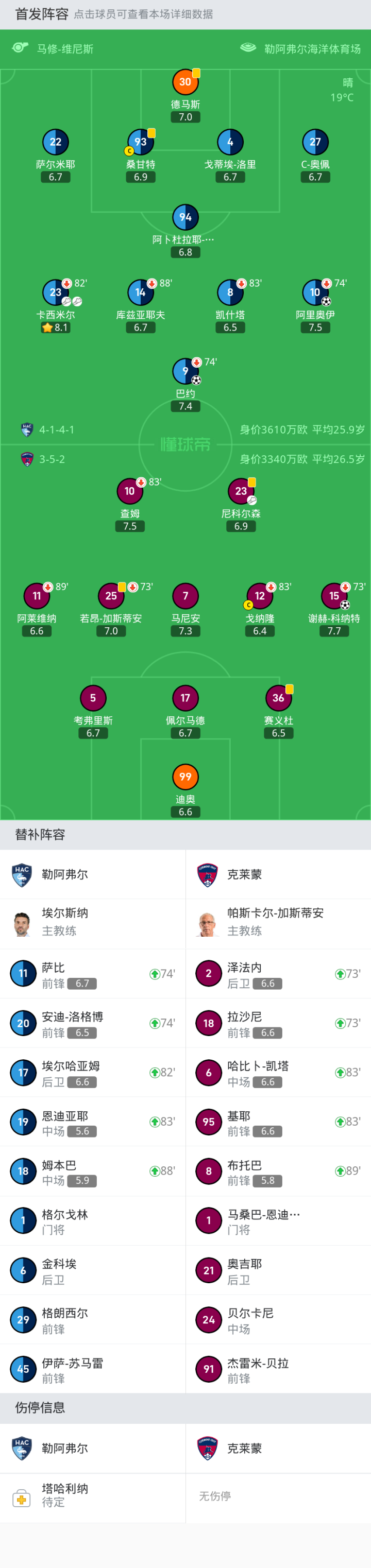Open substitute 布托巴 number 8 row
371x1568 pixels.
(278, 1171)
